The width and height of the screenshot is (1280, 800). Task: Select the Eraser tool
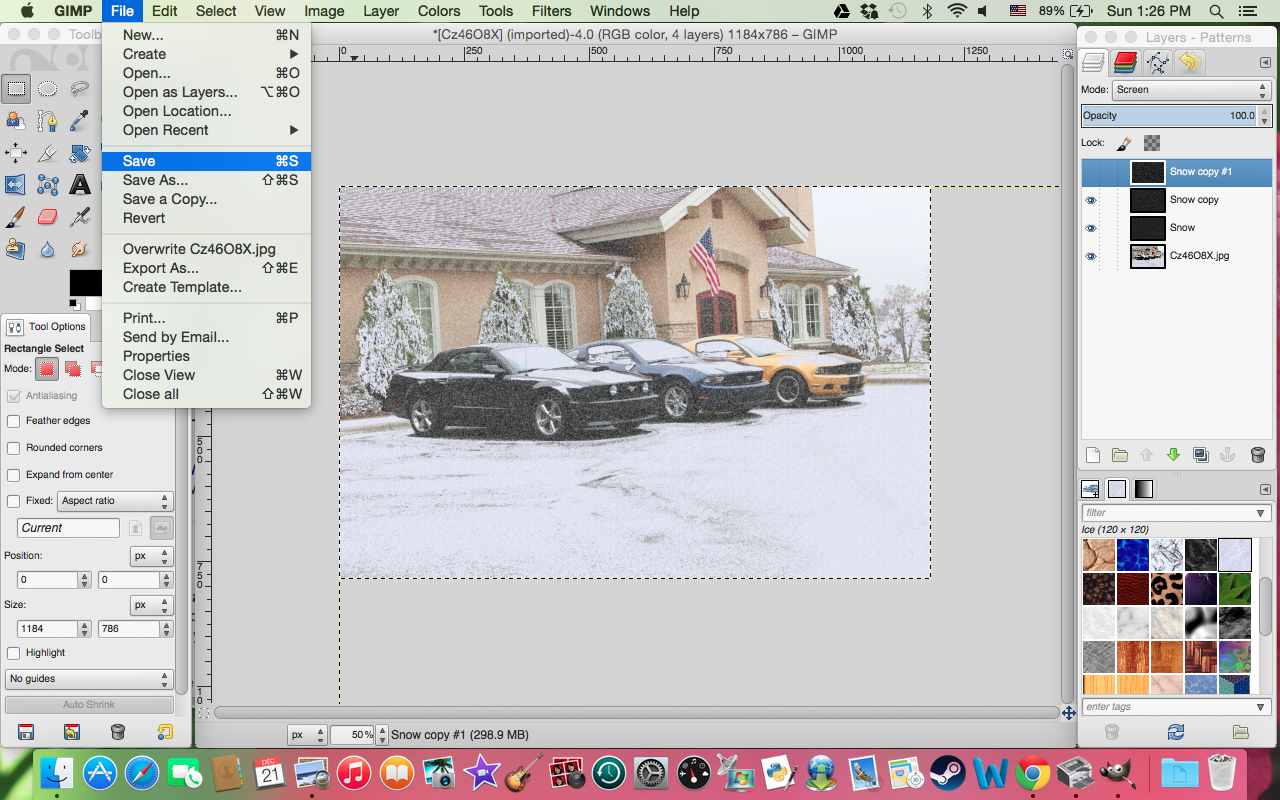[48, 217]
